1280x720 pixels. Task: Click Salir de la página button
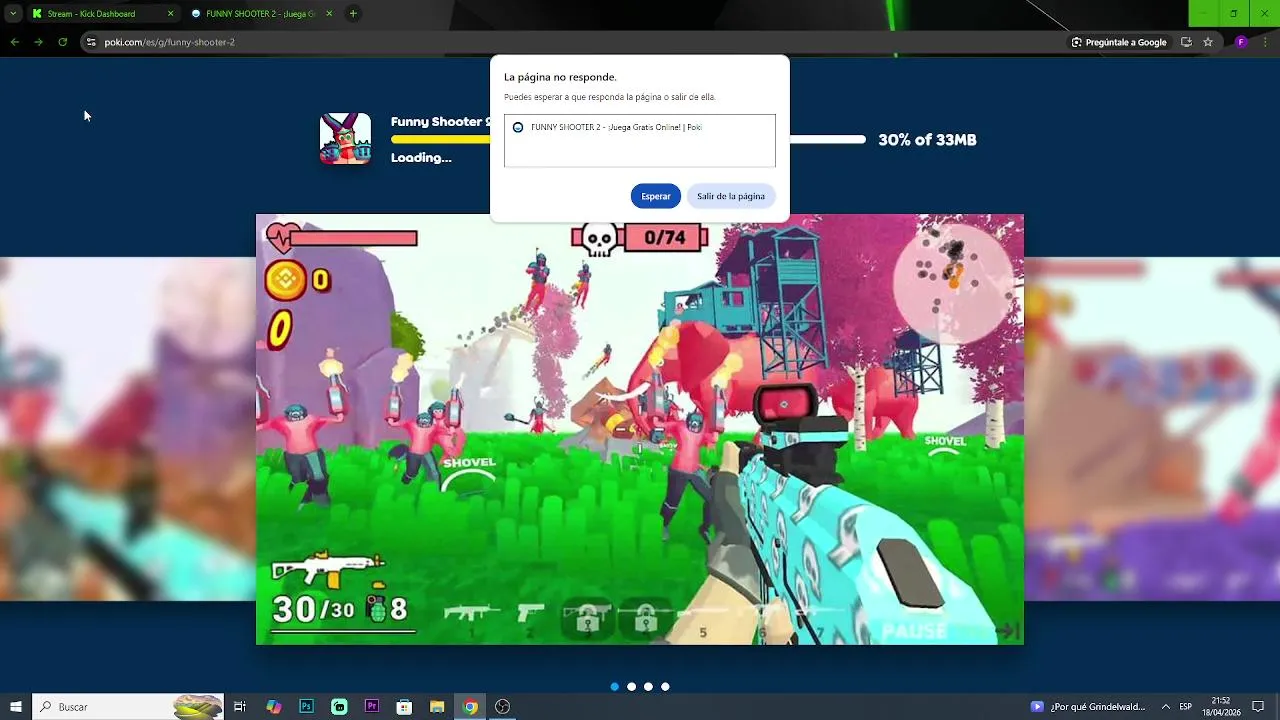click(731, 196)
